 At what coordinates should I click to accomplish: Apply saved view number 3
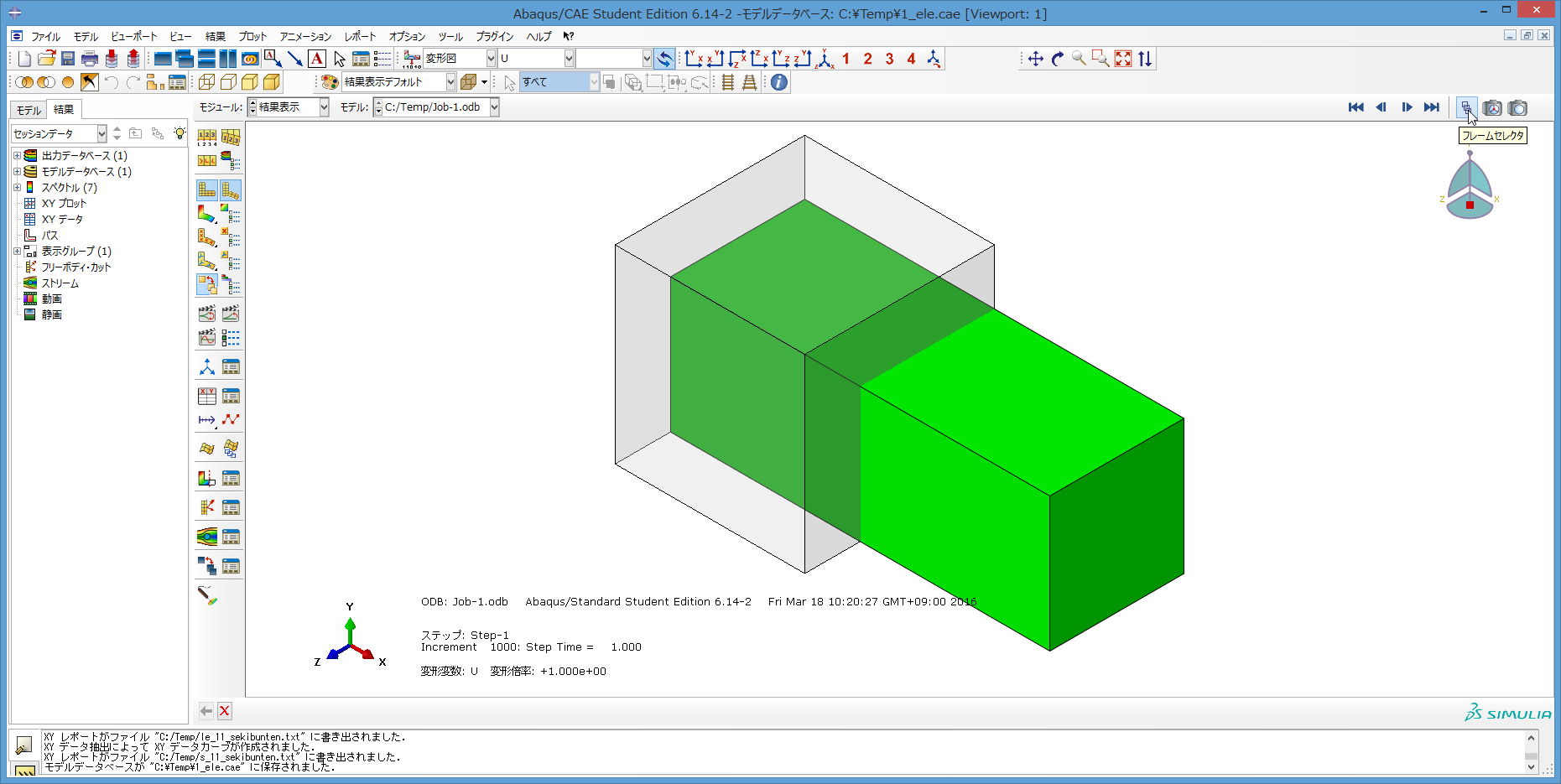point(889,59)
